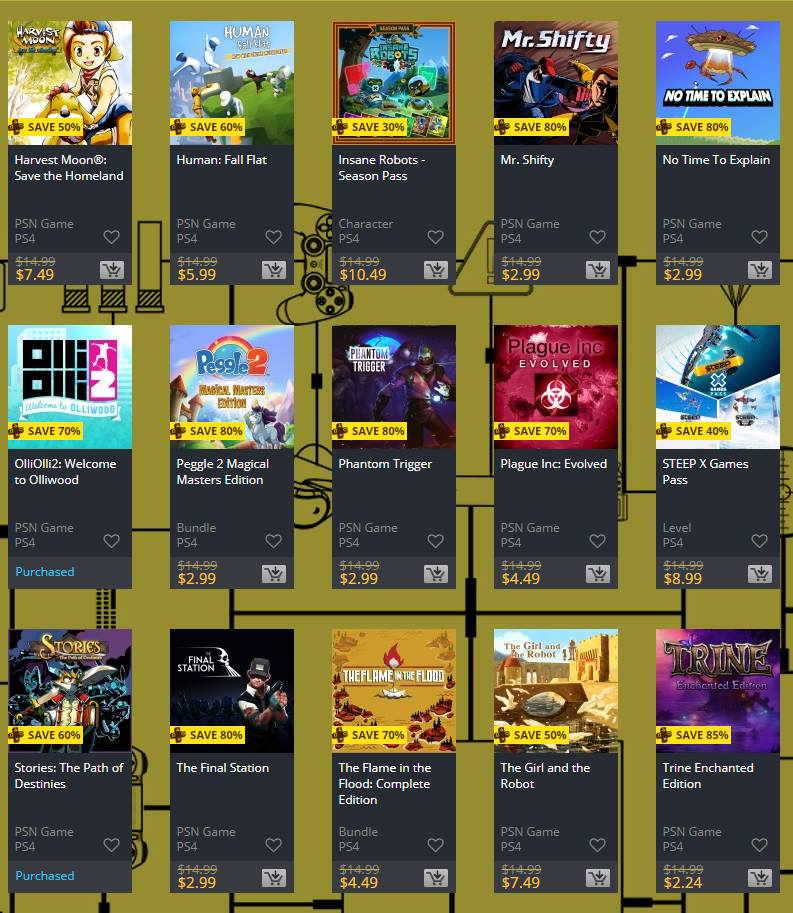The image size is (793, 913).
Task: Toggle wishlist heart for Phantom Trigger
Action: 436,541
